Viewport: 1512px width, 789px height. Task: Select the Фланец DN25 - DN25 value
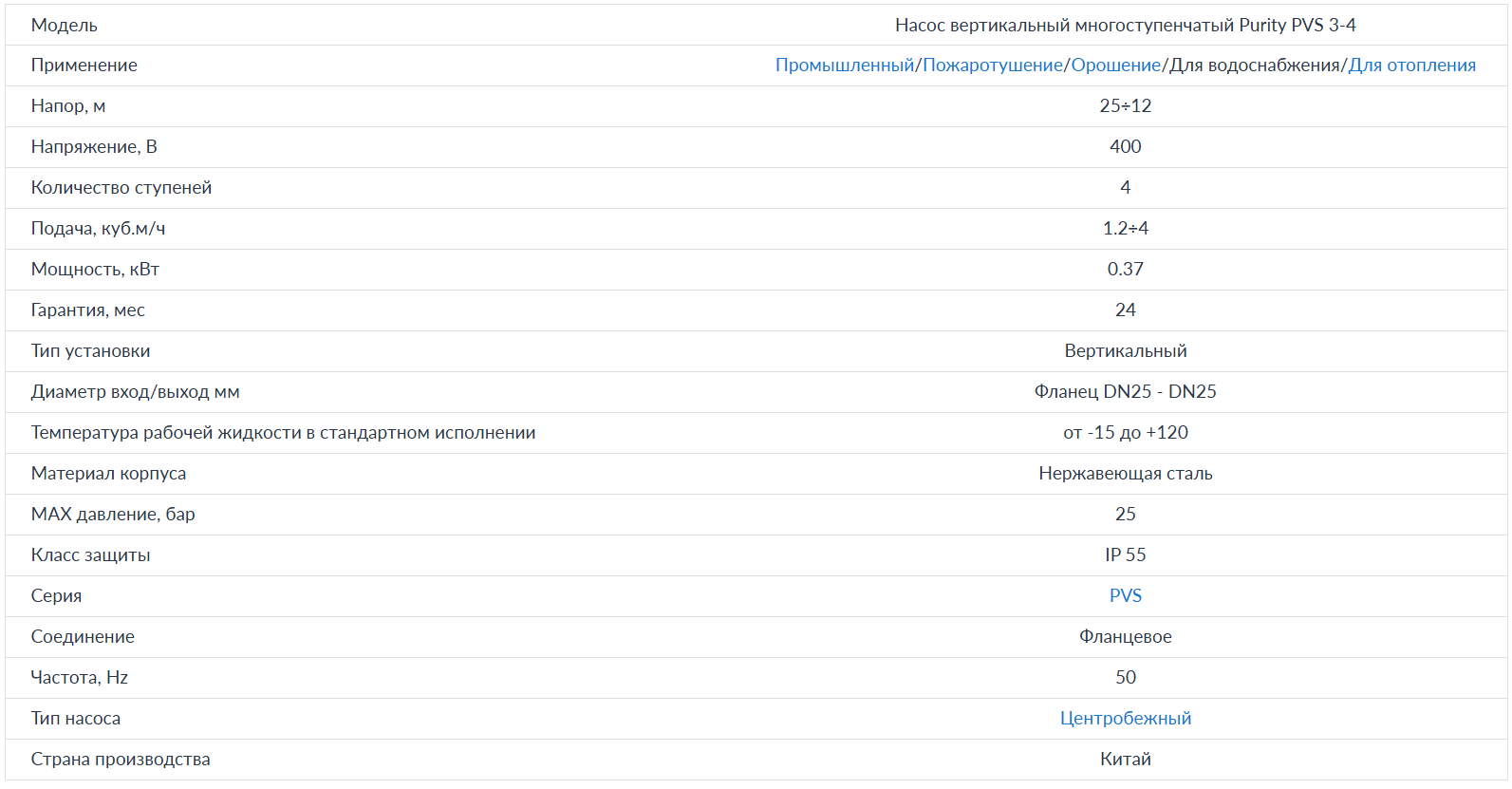(1126, 391)
